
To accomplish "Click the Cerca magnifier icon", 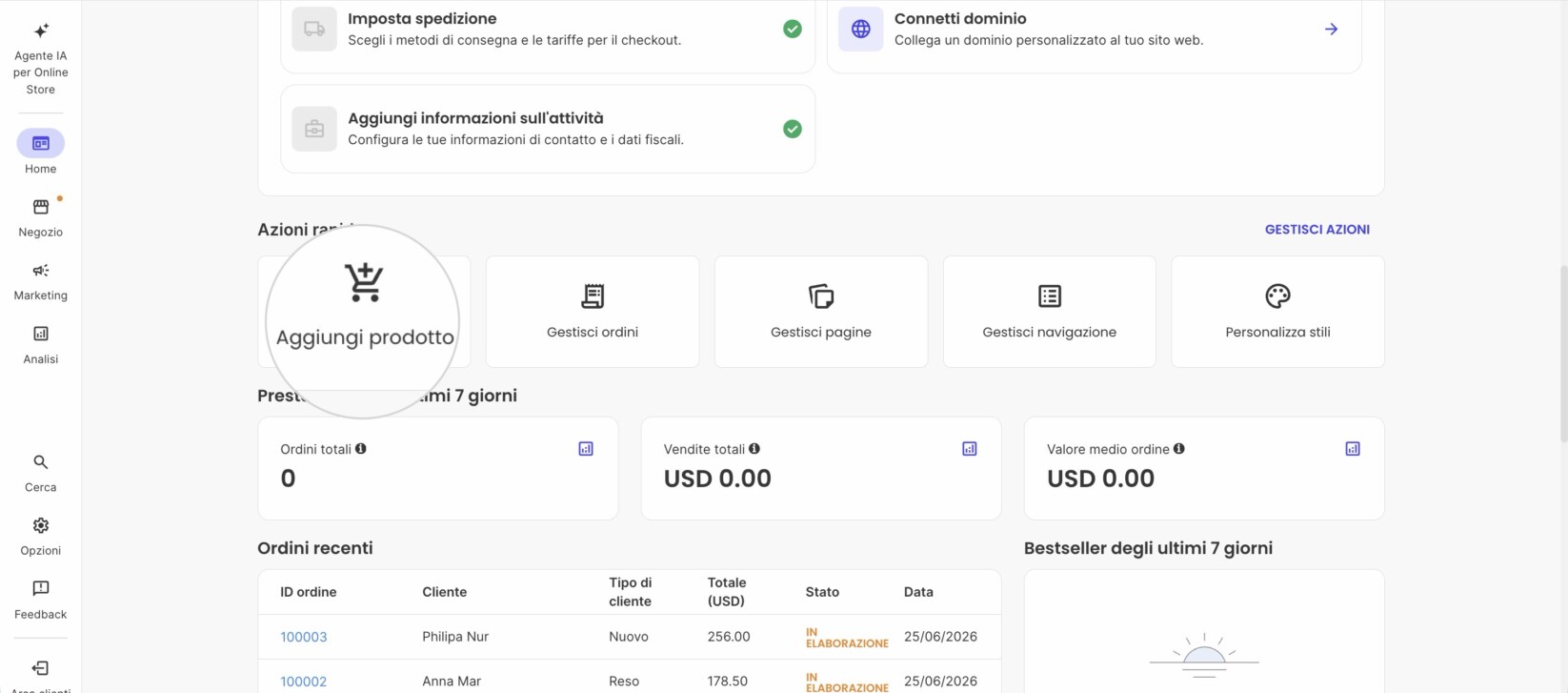I will pos(40,462).
